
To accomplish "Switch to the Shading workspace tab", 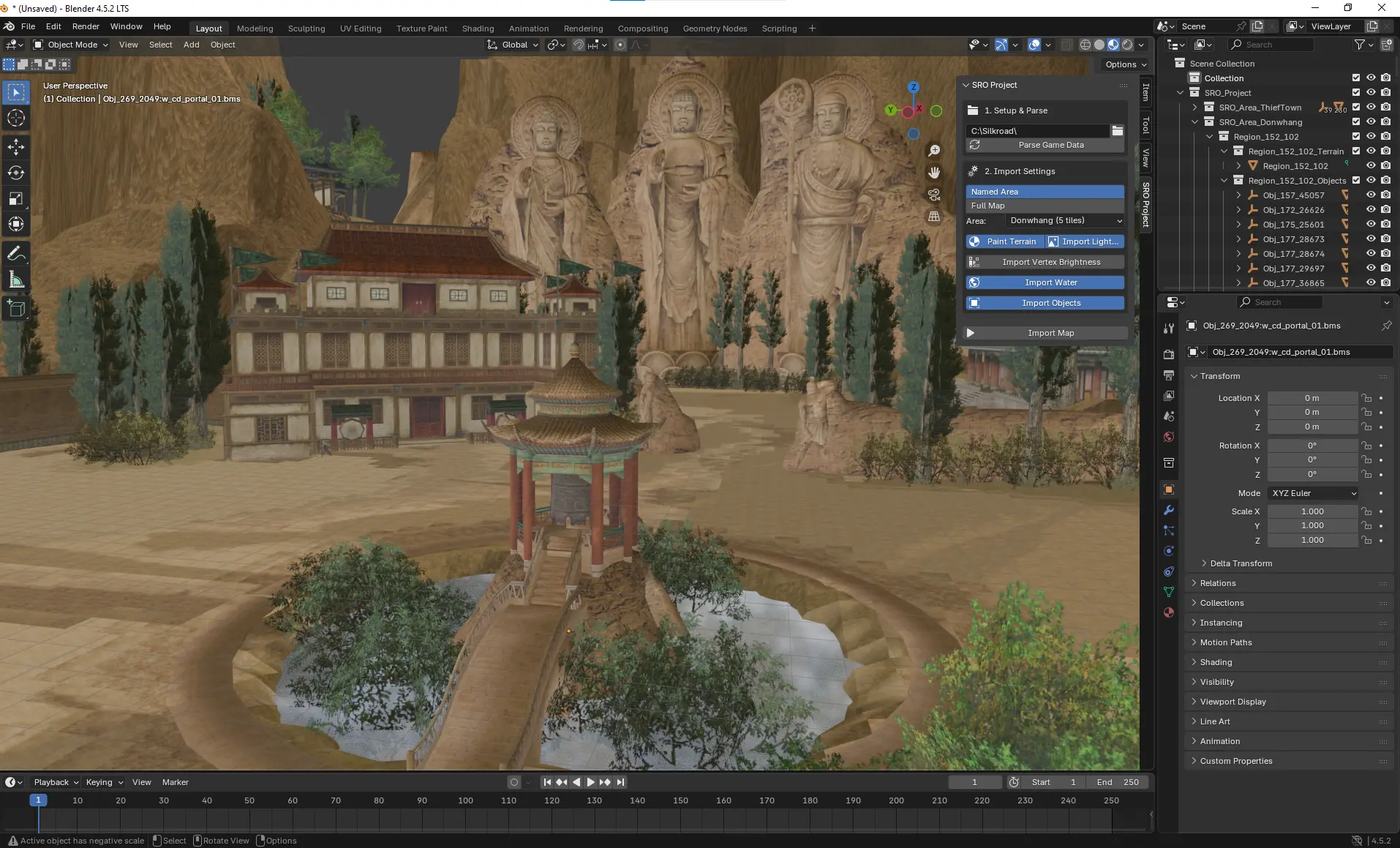I will coord(478,29).
